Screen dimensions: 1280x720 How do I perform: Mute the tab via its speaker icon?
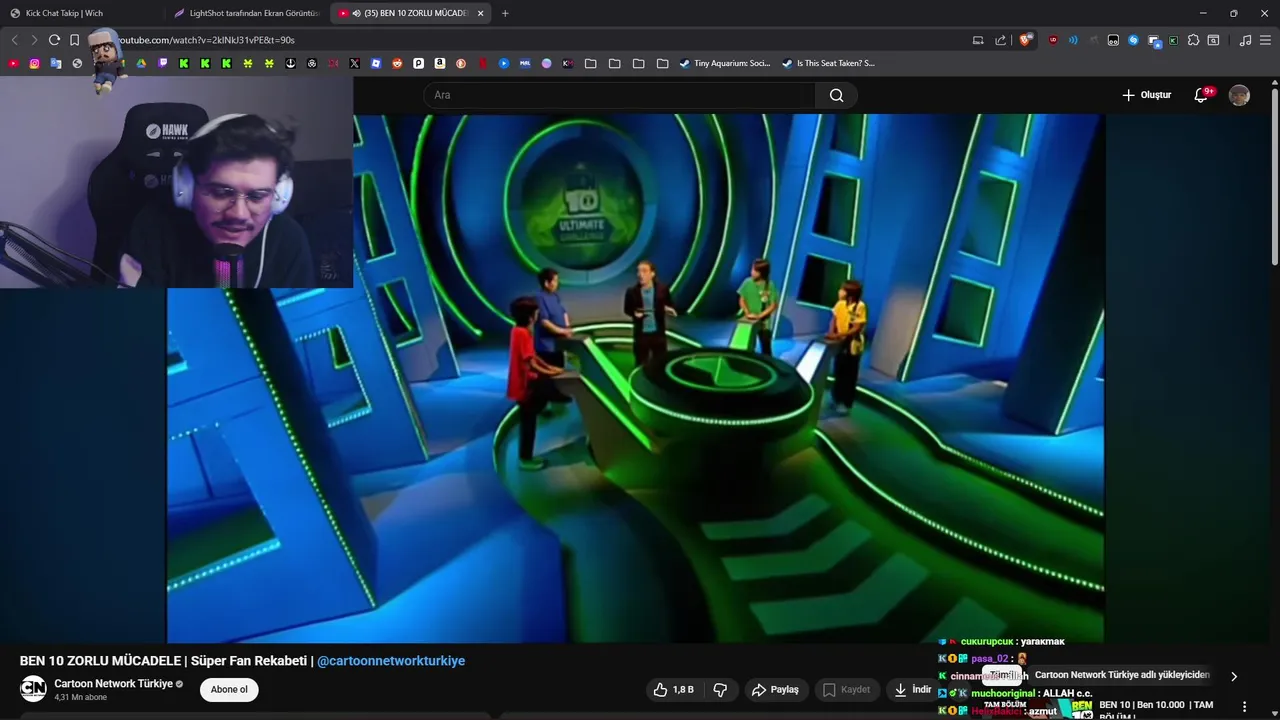357,13
